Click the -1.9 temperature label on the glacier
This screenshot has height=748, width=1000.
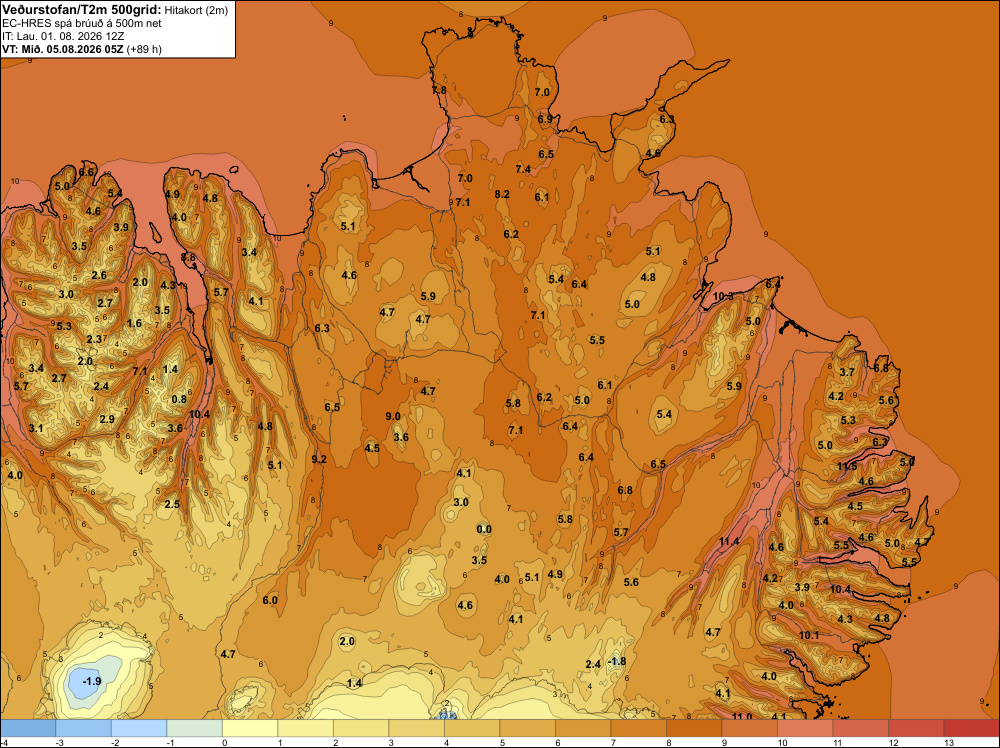(92, 681)
